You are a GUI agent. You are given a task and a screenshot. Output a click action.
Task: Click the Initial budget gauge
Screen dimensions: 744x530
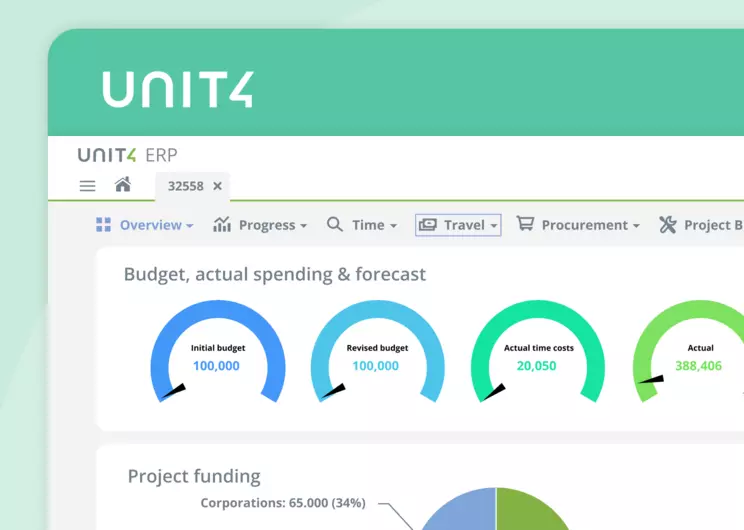[x=218, y=351]
